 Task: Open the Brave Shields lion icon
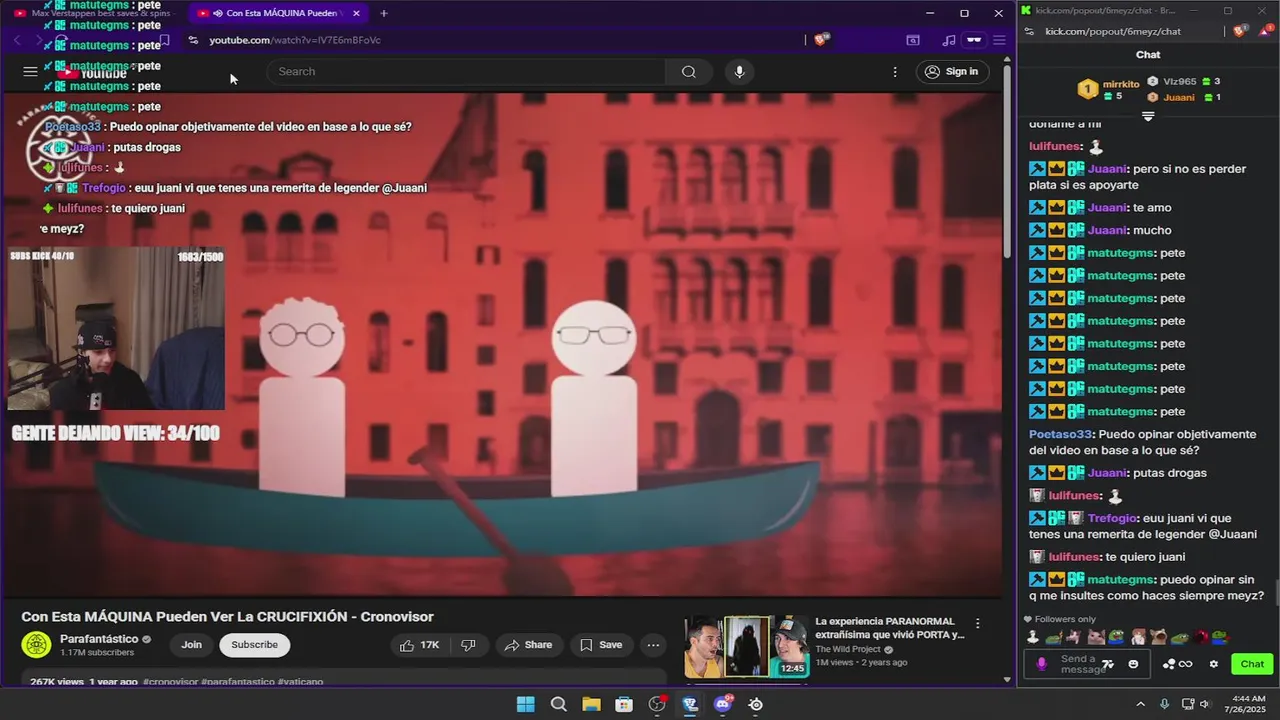(821, 40)
